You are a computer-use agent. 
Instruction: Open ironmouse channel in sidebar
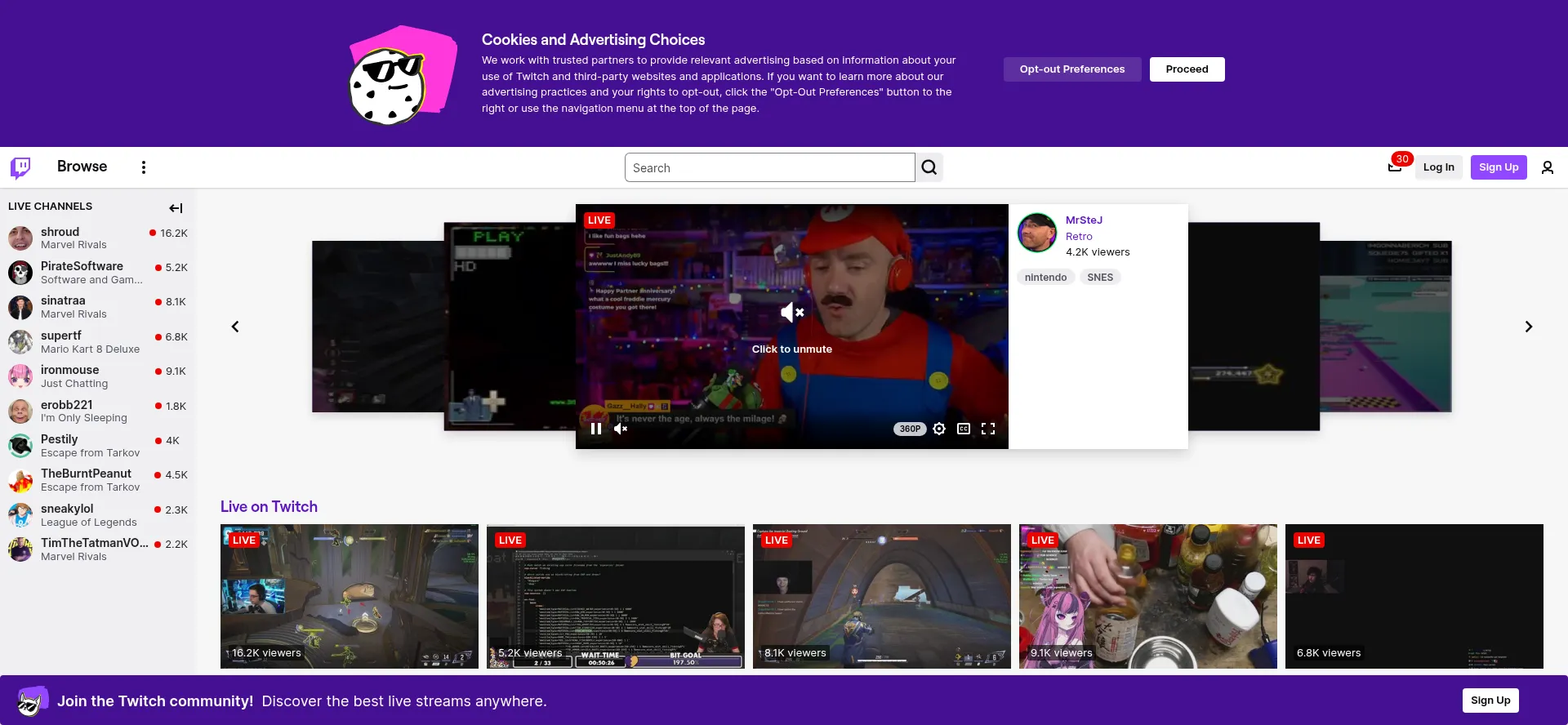98,376
